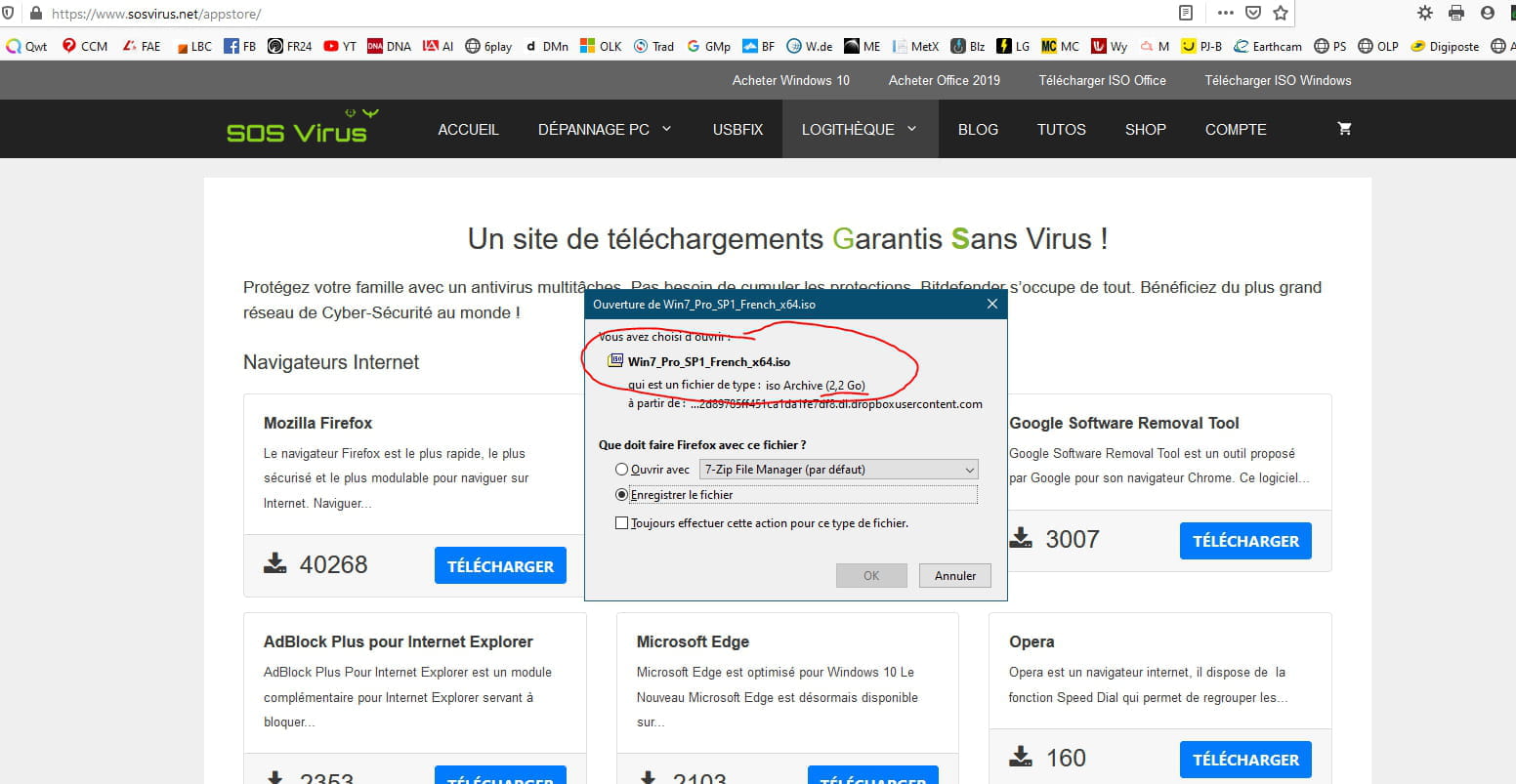Click Télécharger ISO Office link
This screenshot has height=784, width=1516.
[x=1102, y=80]
